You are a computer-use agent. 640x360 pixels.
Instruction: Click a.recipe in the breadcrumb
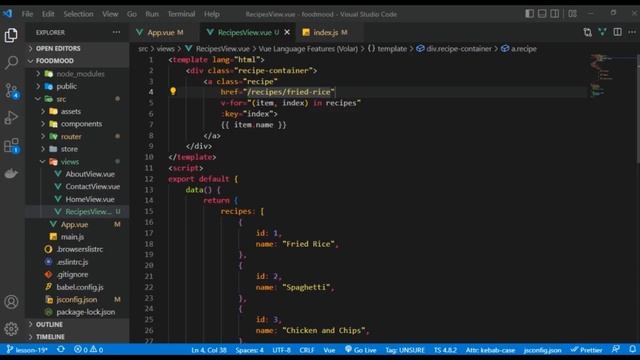click(519, 49)
